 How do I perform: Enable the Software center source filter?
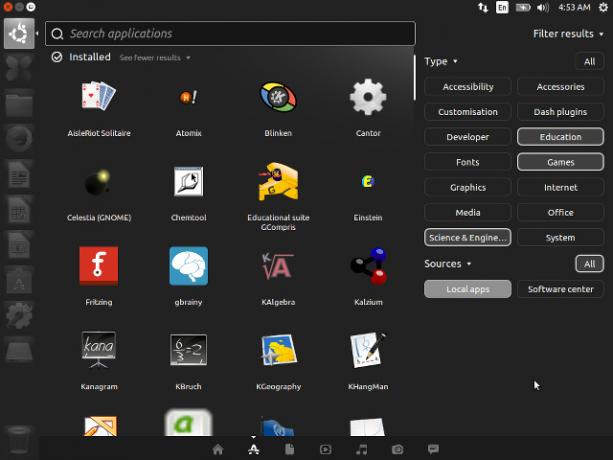[x=560, y=289]
